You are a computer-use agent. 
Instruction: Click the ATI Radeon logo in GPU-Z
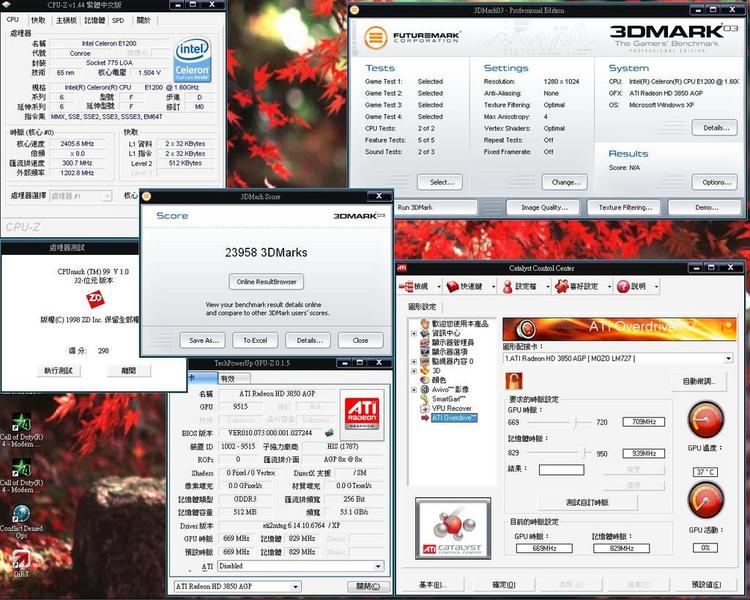(362, 413)
